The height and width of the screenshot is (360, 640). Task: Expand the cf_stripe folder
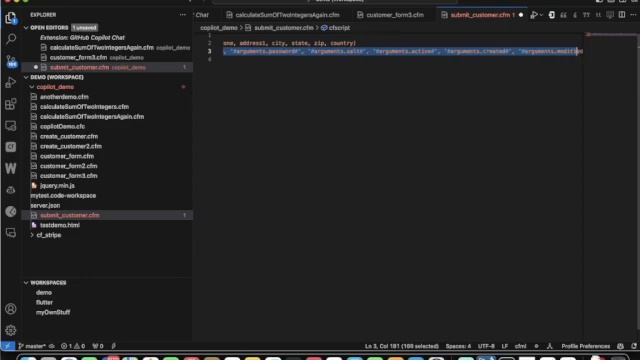(x=32, y=235)
